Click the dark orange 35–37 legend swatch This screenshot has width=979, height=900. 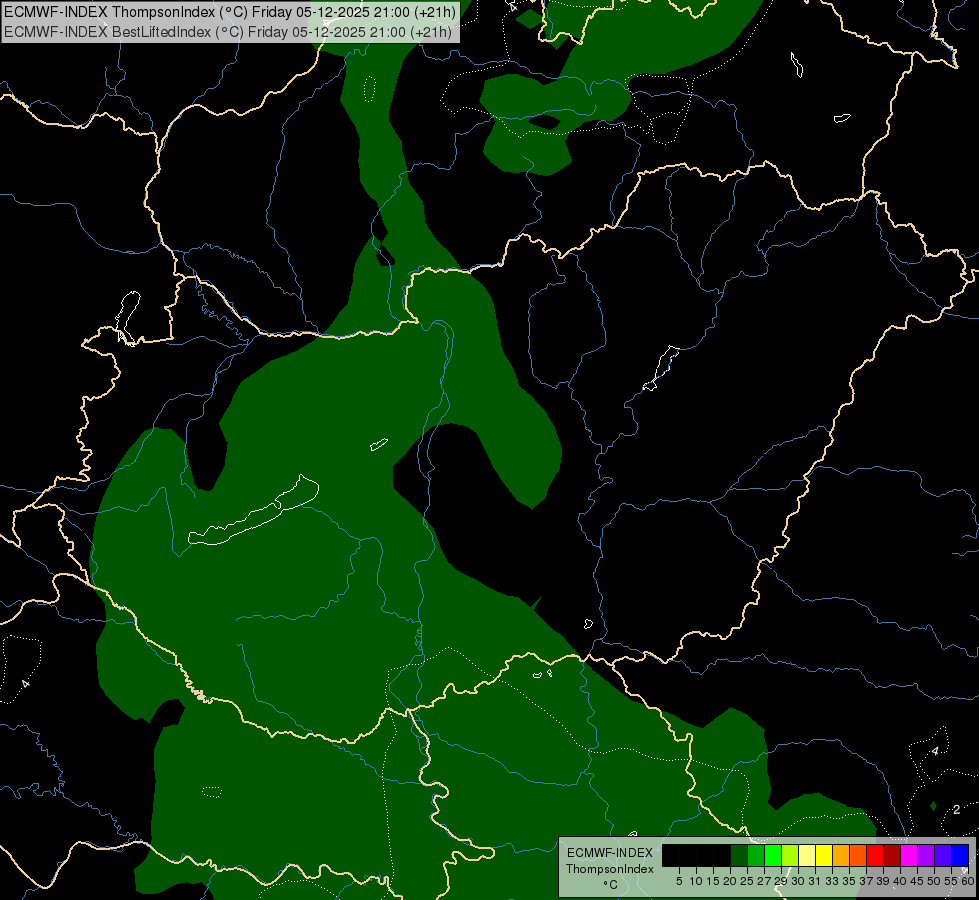(858, 855)
